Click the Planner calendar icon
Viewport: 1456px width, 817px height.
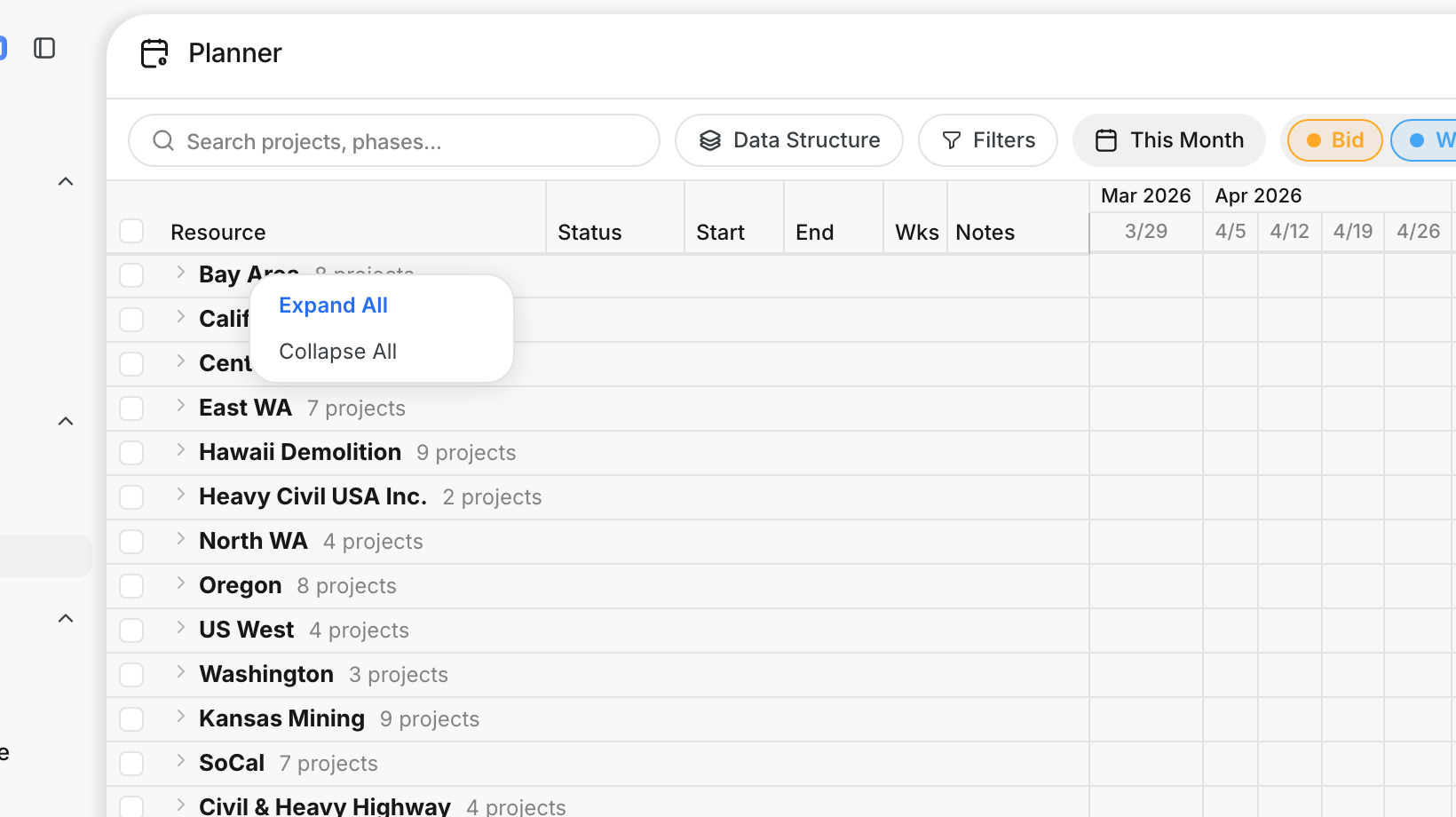click(x=154, y=53)
